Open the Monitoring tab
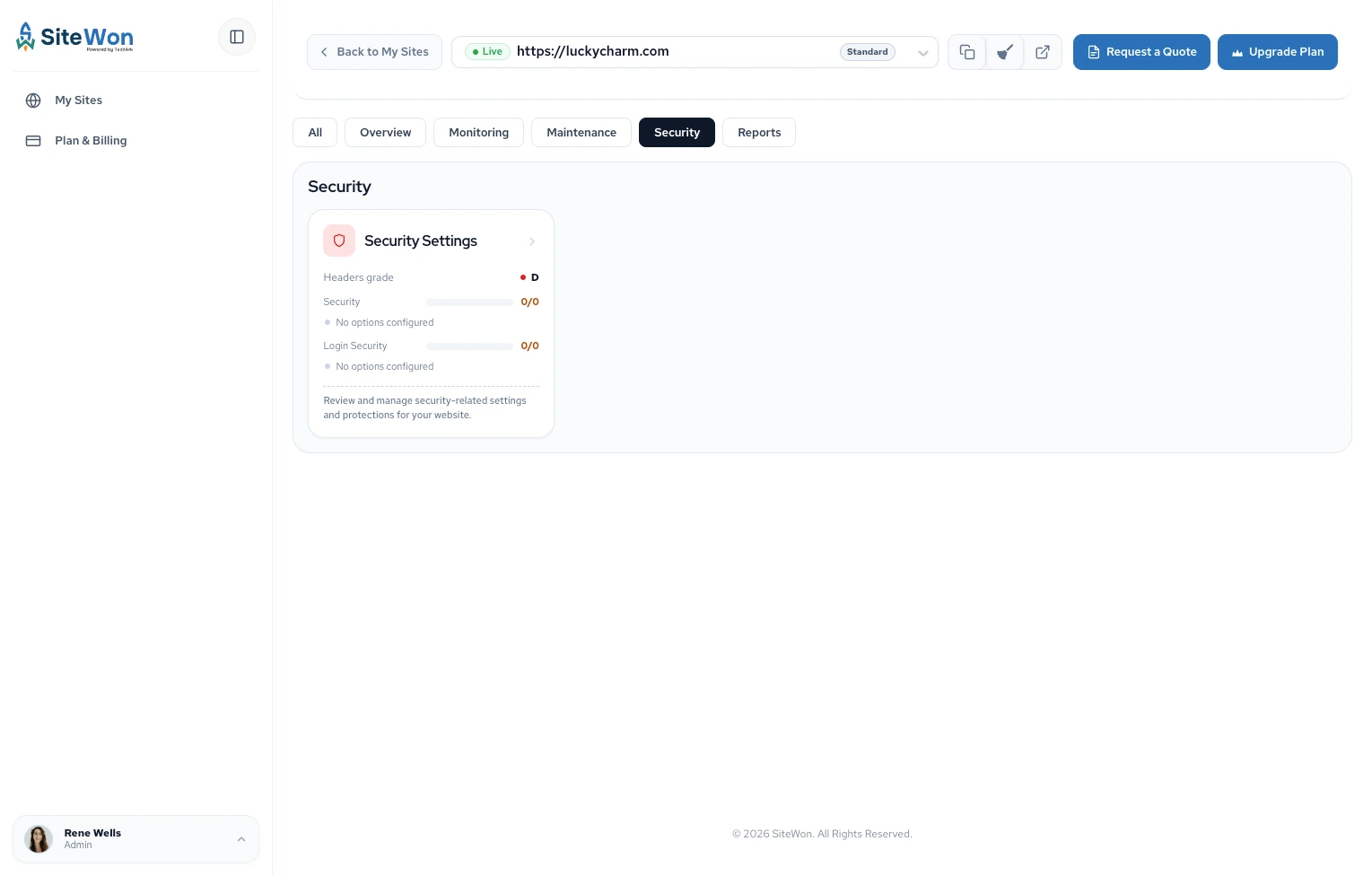Viewport: 1372px width, 876px height. [x=479, y=133]
